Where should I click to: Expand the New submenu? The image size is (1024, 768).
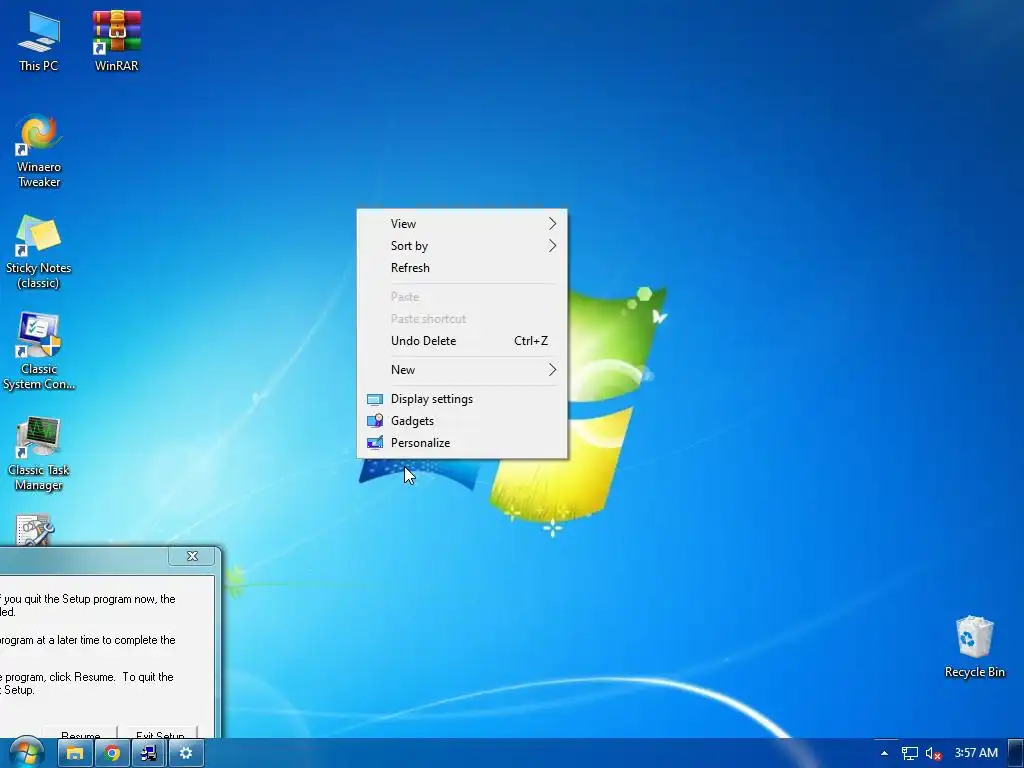(462, 370)
